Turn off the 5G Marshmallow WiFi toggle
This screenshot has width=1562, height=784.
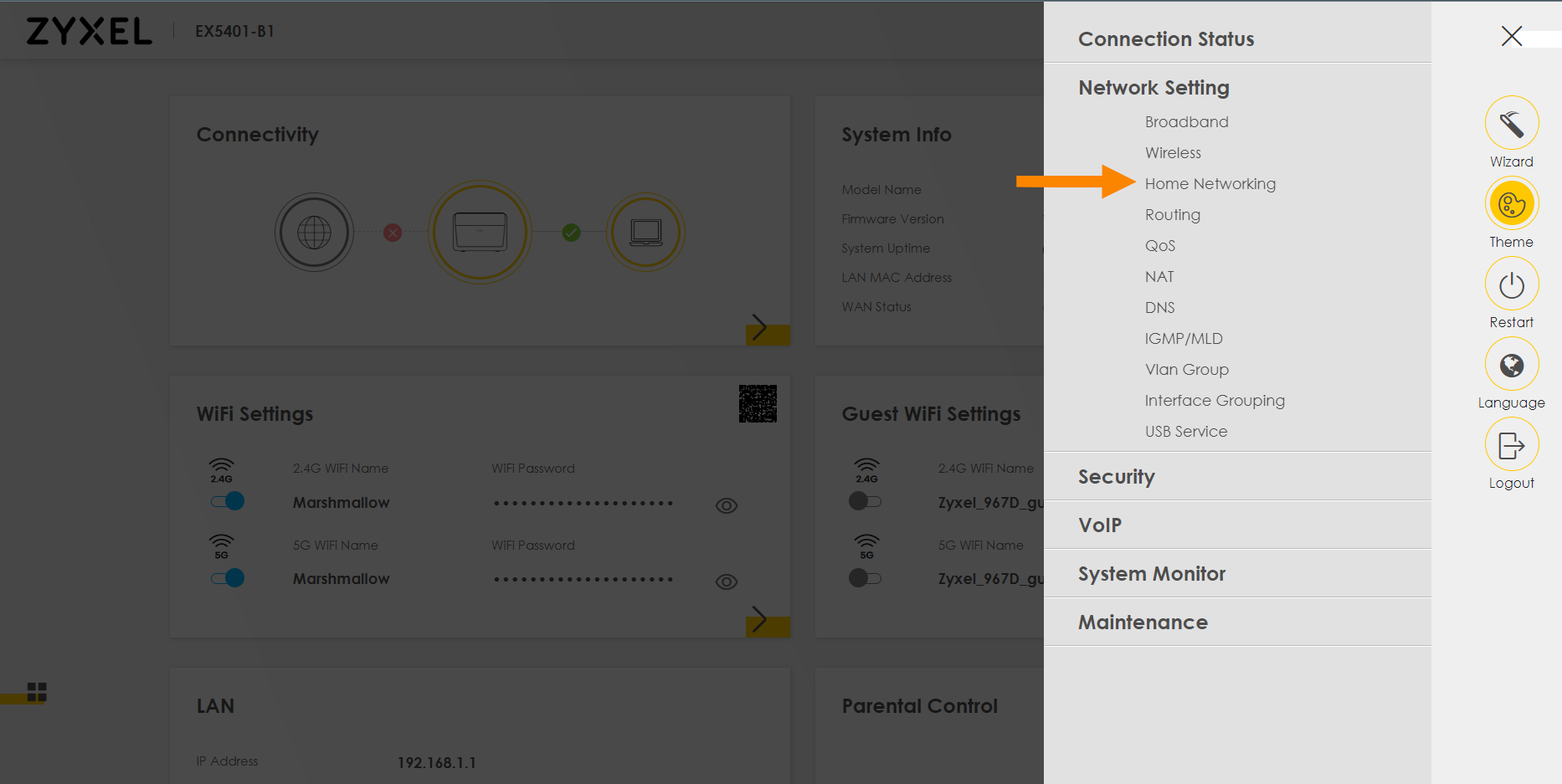[x=227, y=577]
